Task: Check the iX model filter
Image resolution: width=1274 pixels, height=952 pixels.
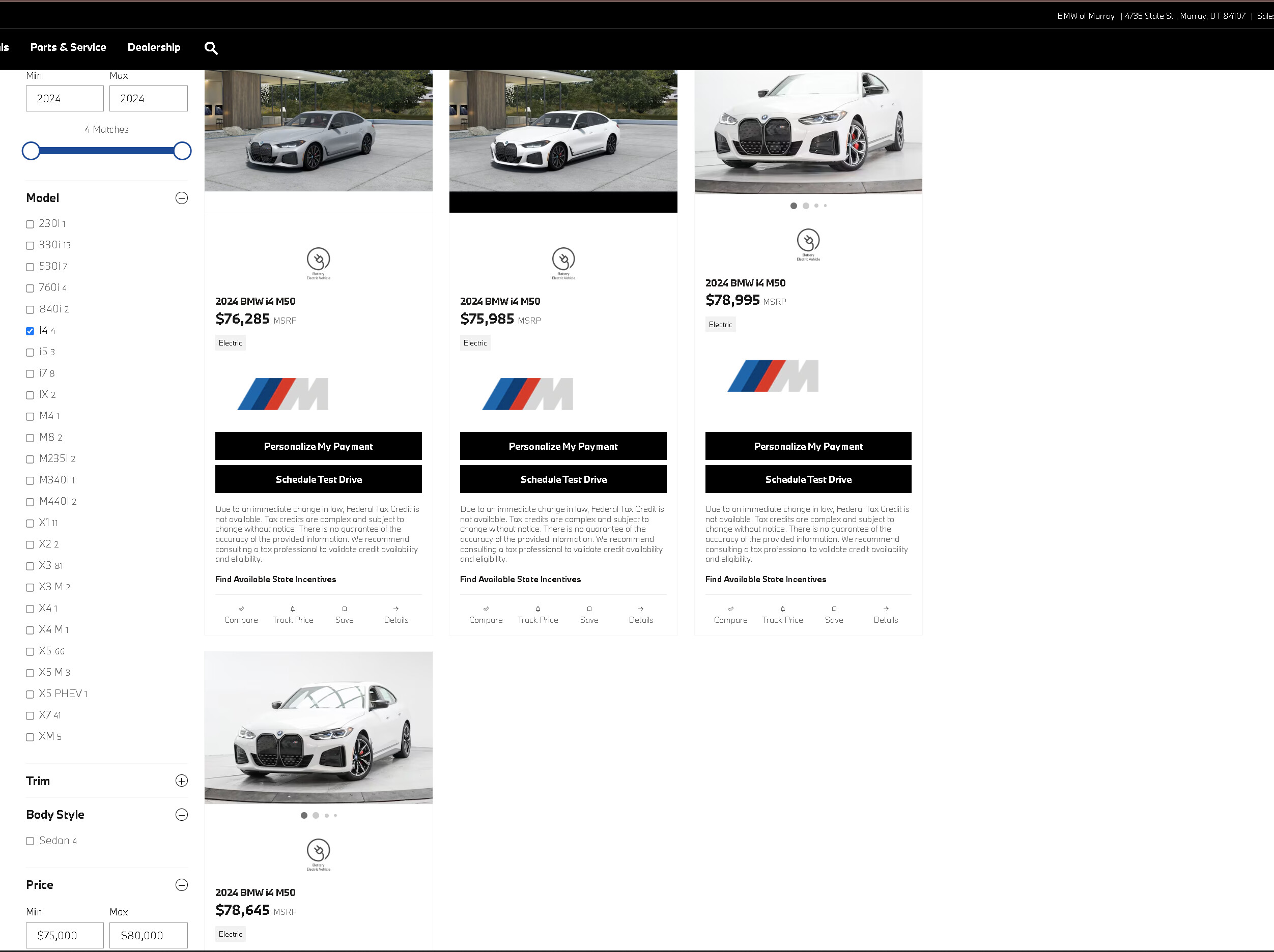Action: click(30, 395)
